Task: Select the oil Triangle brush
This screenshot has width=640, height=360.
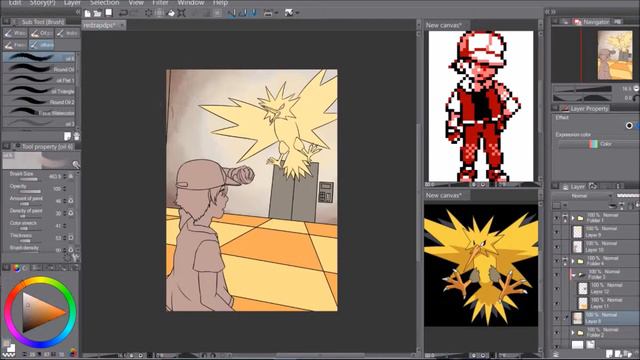Action: 39,91
